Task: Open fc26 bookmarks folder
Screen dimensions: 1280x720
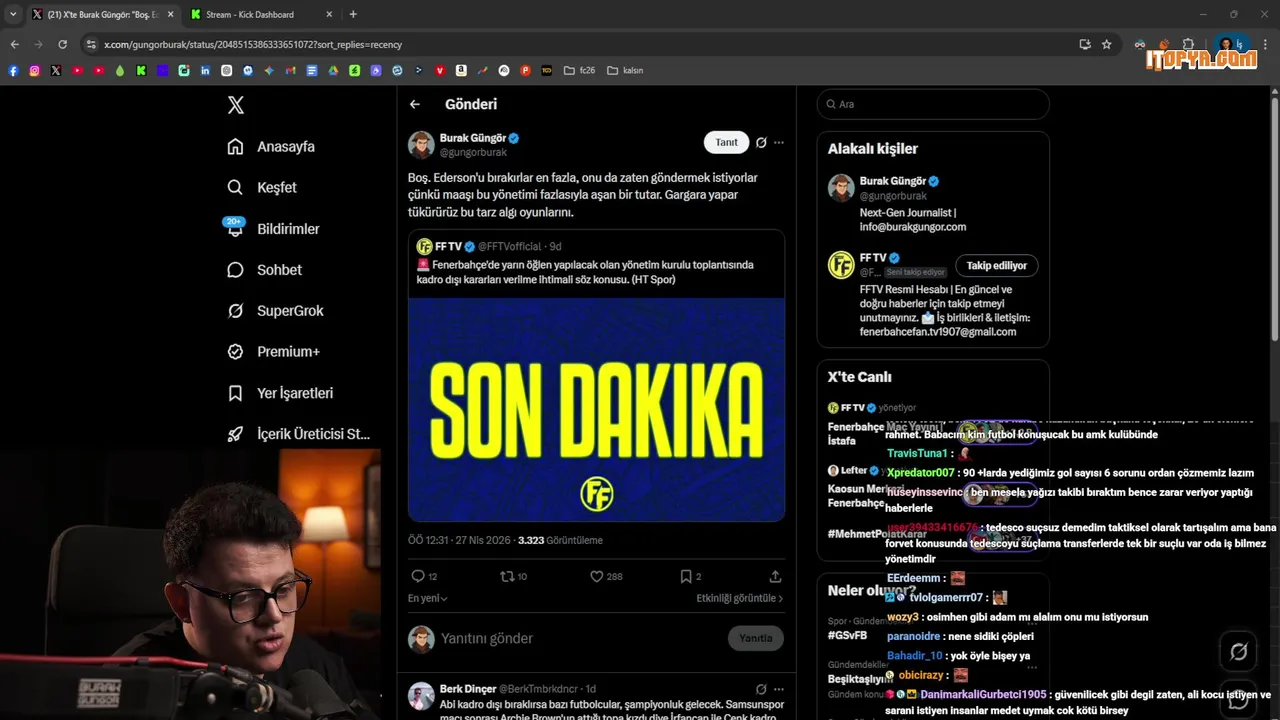Action: click(580, 71)
